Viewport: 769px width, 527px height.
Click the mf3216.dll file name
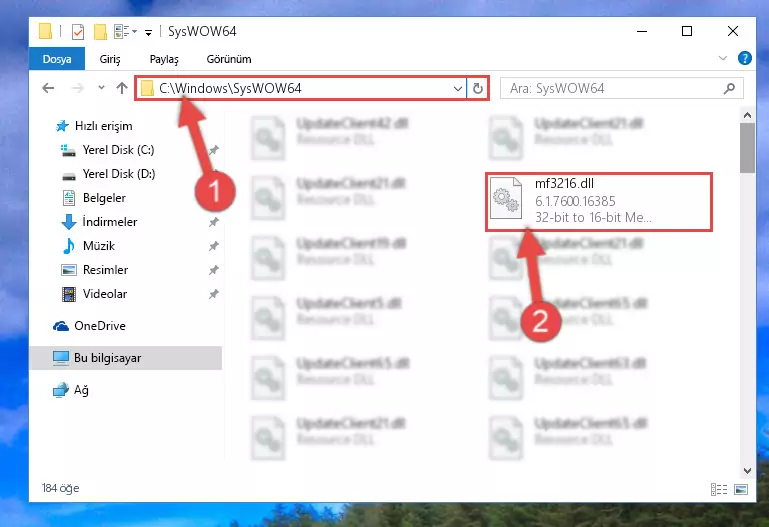click(564, 184)
